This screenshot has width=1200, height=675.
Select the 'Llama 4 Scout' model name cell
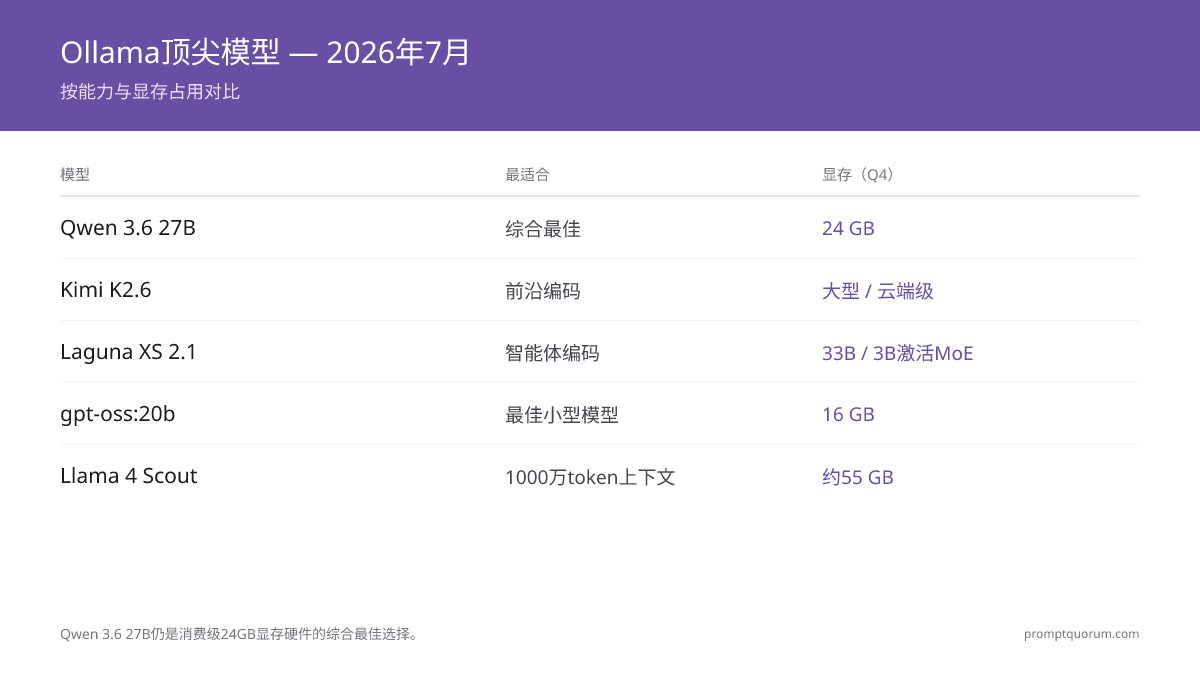pyautogui.click(x=129, y=476)
